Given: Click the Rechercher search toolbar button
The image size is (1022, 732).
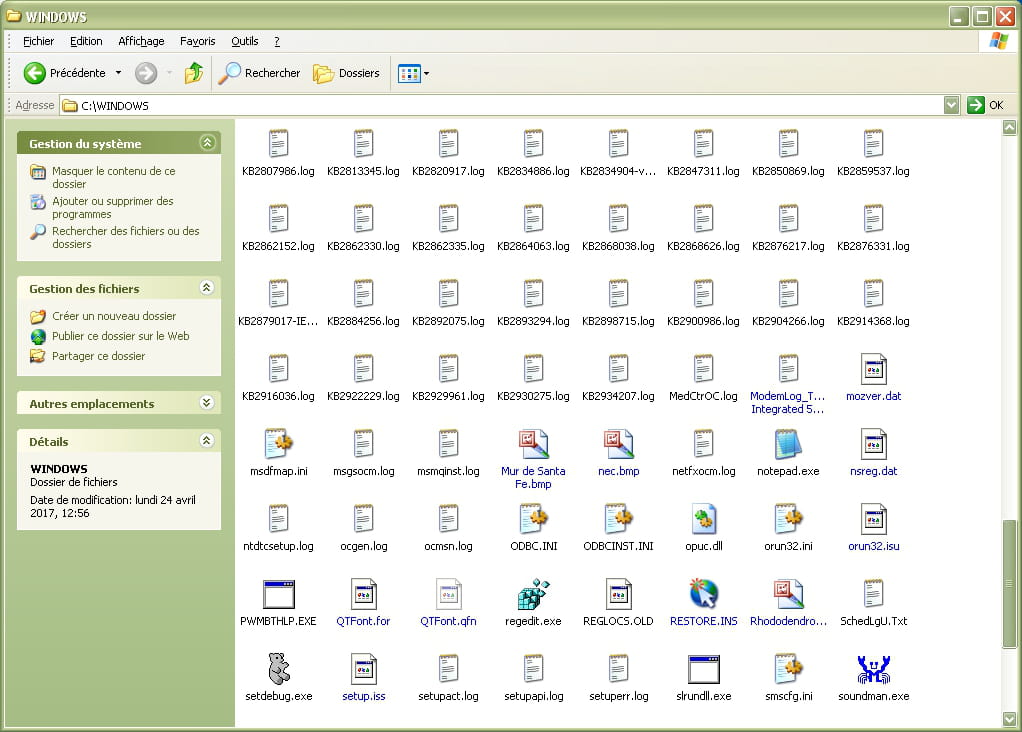Looking at the screenshot, I should pos(260,73).
